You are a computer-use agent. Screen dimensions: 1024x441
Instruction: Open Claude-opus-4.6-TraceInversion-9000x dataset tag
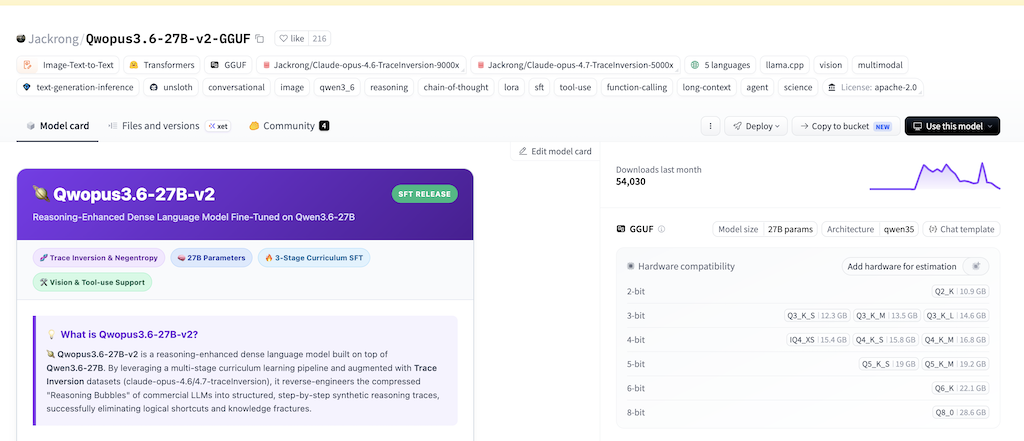point(362,65)
